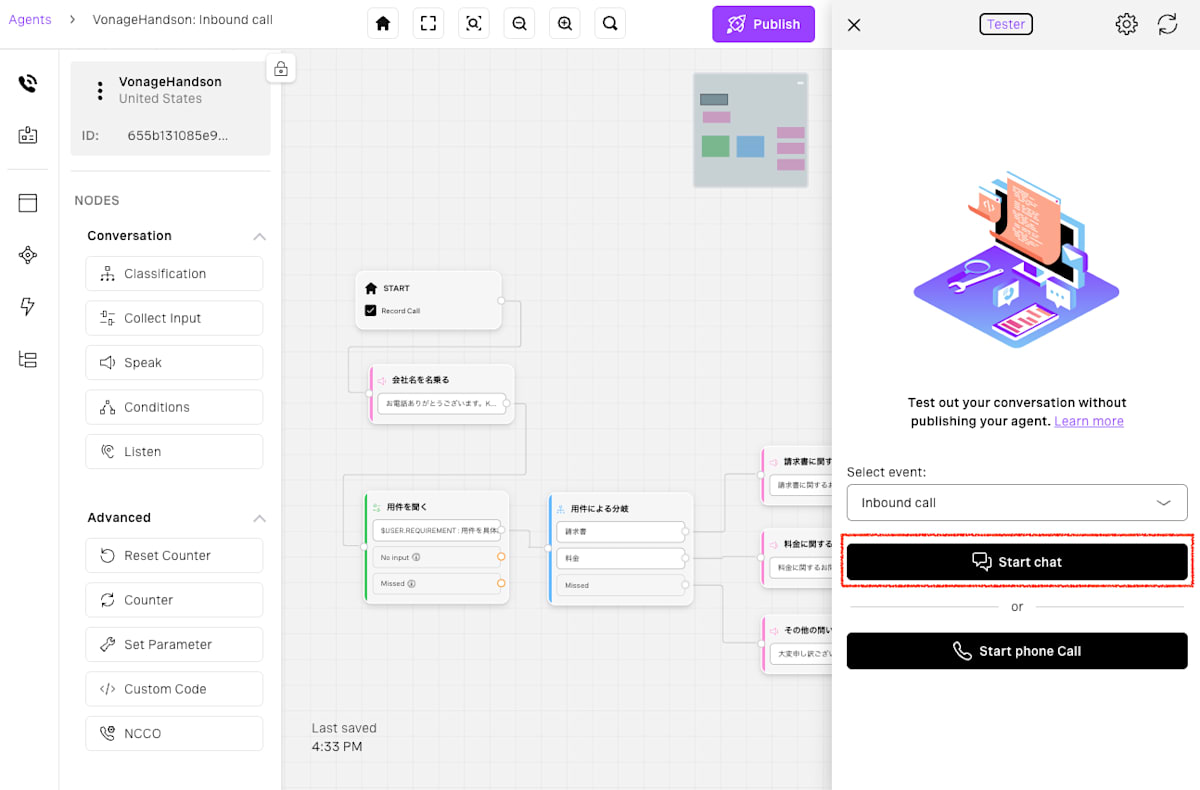The image size is (1200, 790).
Task: Click No input info icon
Action: [416, 557]
